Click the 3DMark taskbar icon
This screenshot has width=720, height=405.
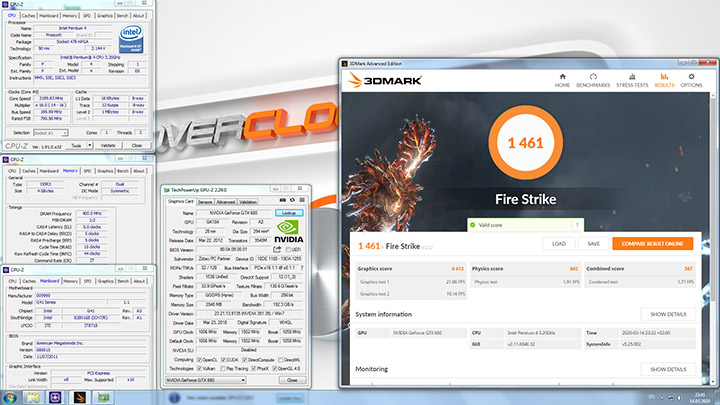tap(79, 397)
